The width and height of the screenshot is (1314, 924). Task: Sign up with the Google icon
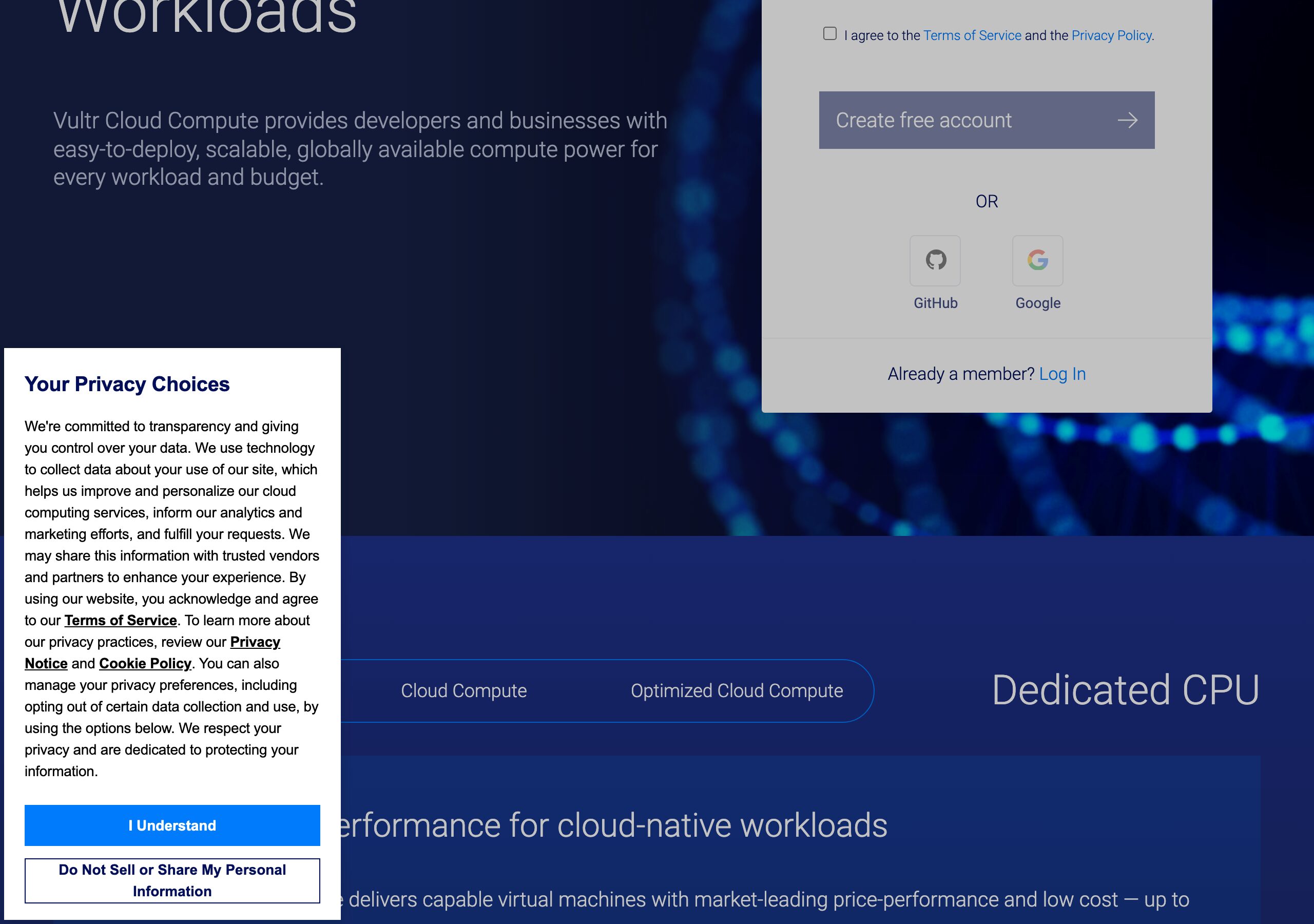click(1037, 260)
